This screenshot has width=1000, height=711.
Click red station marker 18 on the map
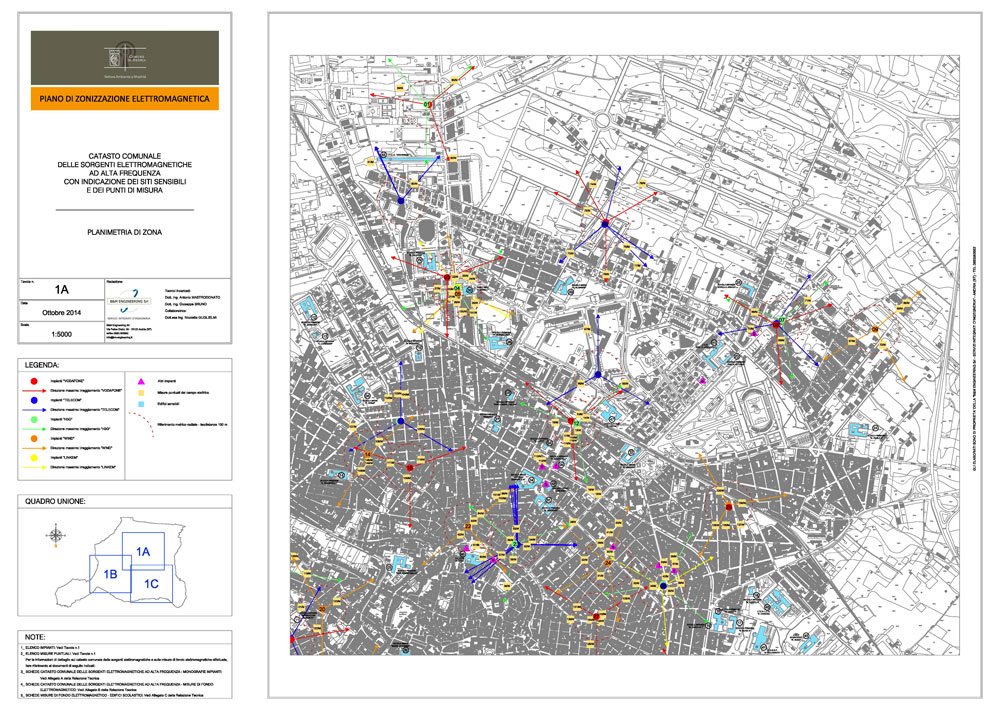[x=409, y=468]
